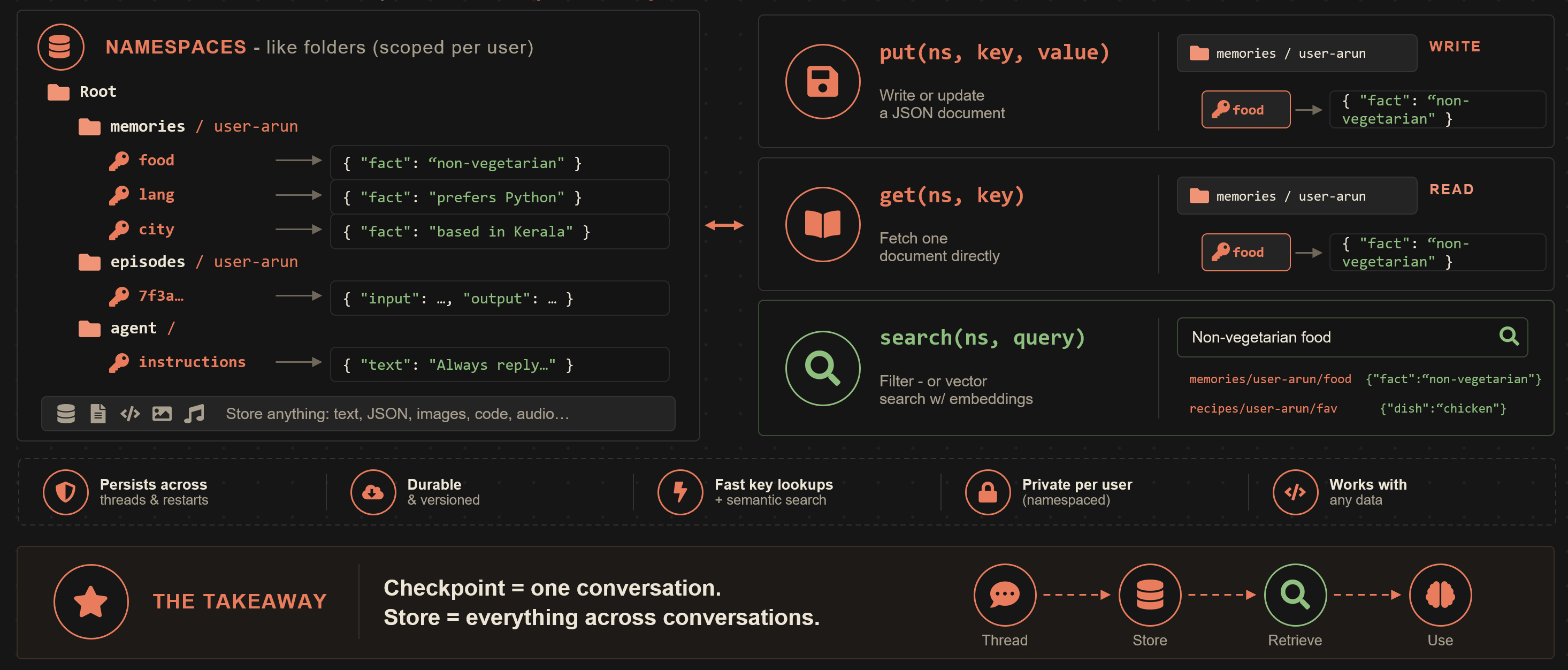
Task: Click the food key button in READ panel
Action: click(x=1245, y=252)
